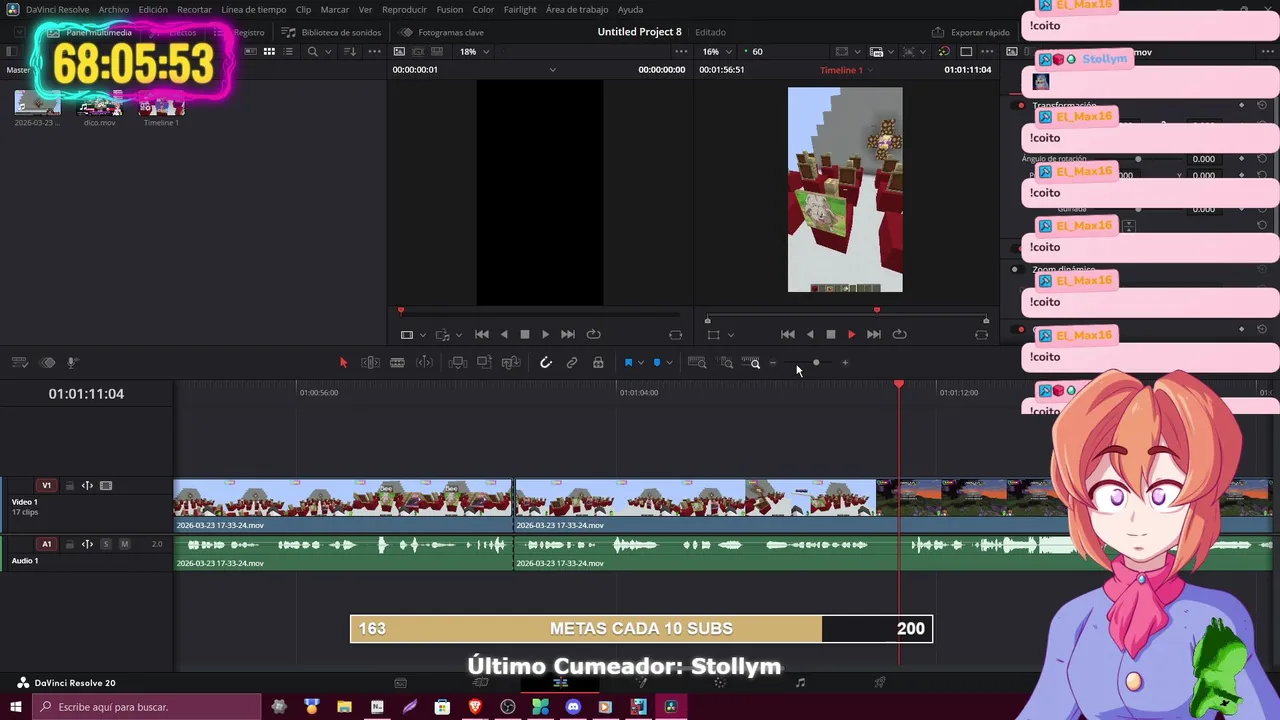Toggle lock on Video 1 track
This screenshot has width=1280, height=720.
tap(70, 486)
